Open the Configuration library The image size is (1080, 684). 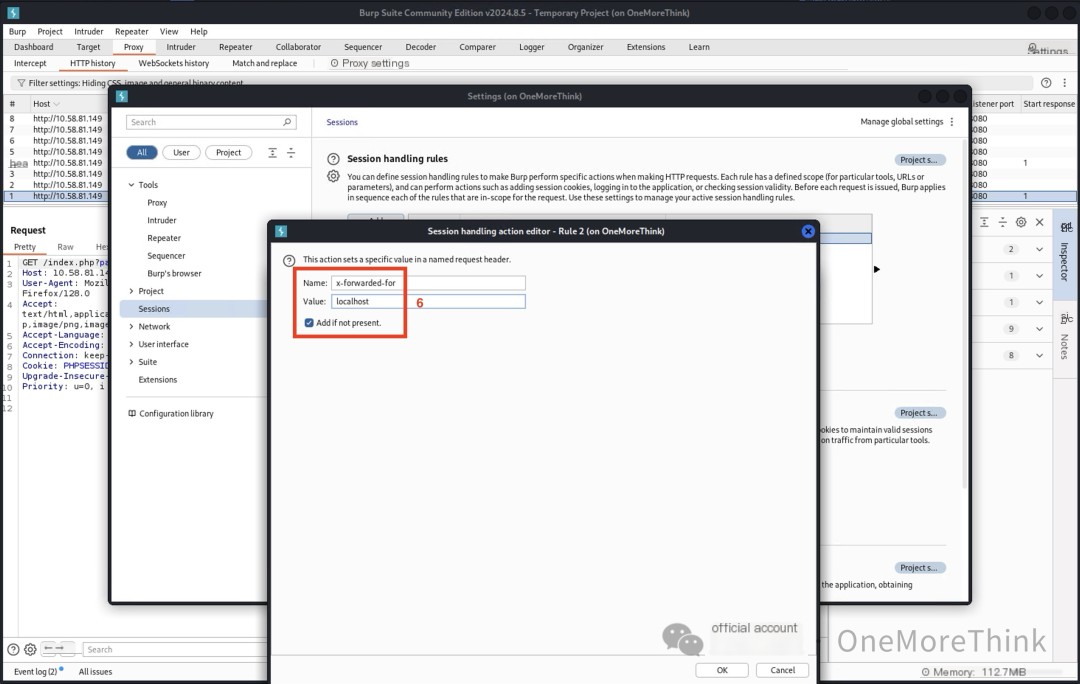coord(171,413)
